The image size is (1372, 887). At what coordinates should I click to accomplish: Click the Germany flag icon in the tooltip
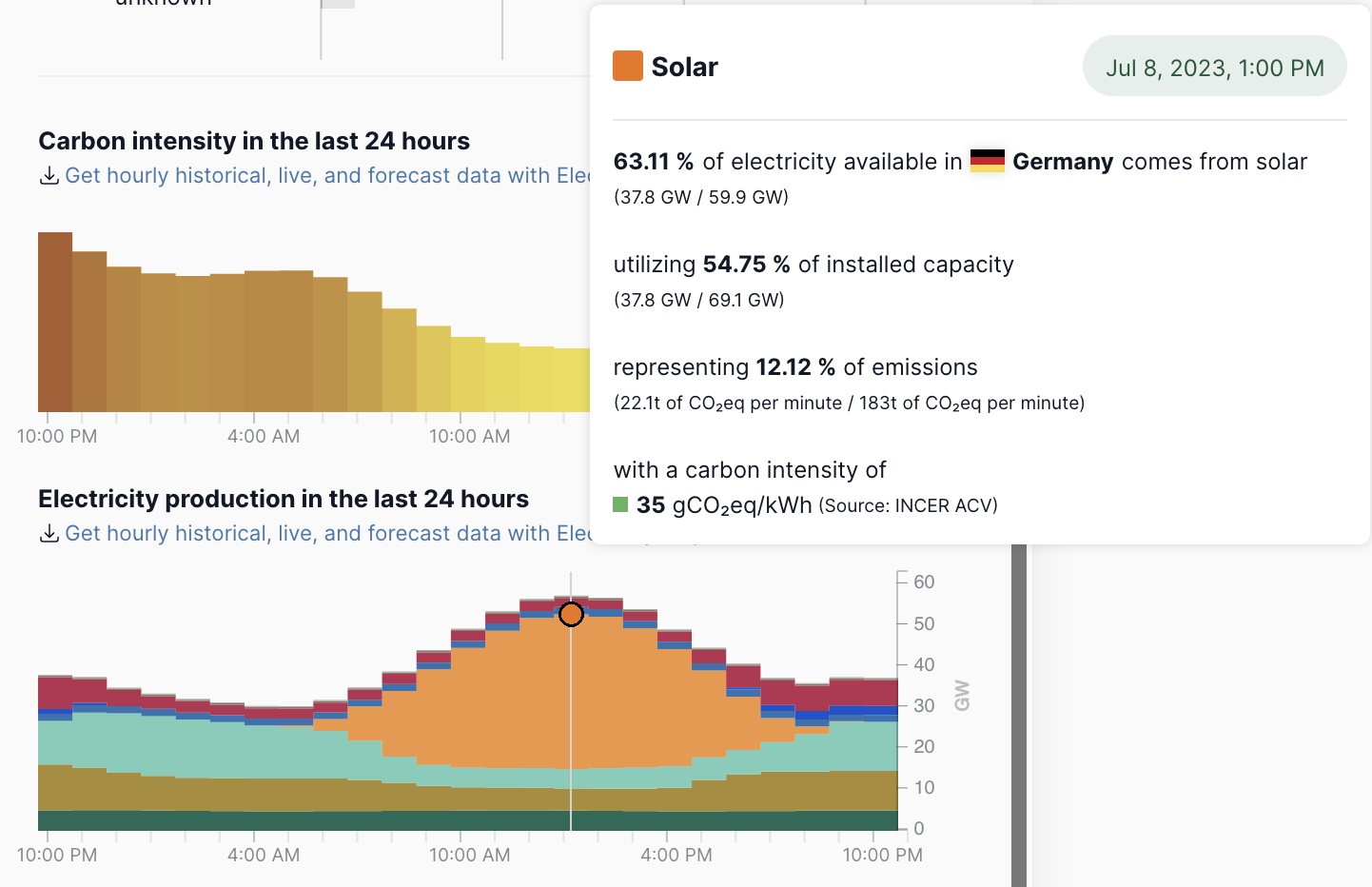pyautogui.click(x=987, y=162)
